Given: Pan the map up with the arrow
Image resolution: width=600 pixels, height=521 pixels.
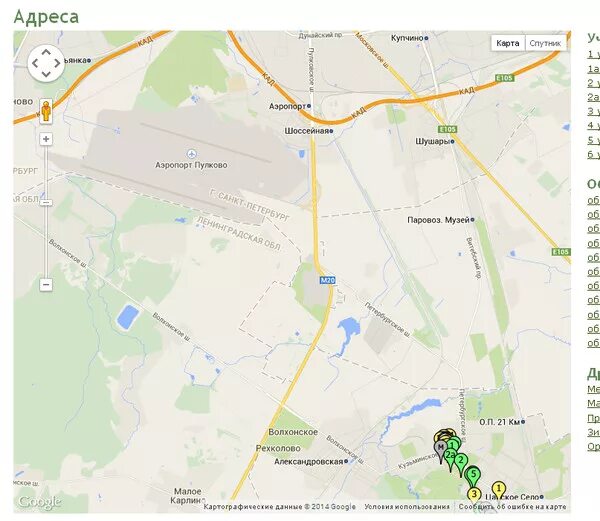Looking at the screenshot, I should [x=46, y=52].
